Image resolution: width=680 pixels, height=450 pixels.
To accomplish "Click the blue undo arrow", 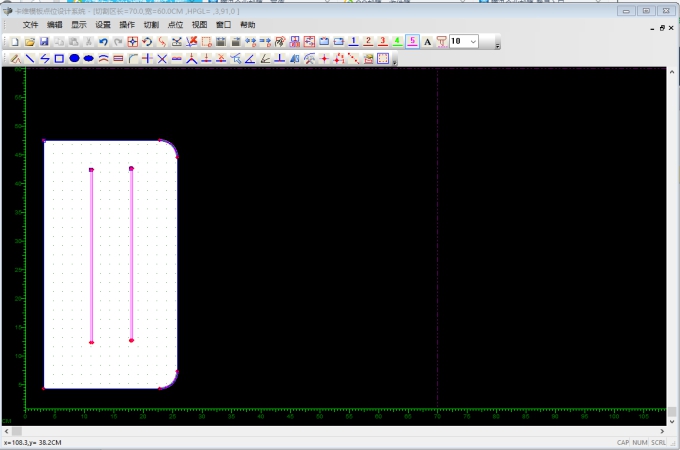I will point(103,42).
